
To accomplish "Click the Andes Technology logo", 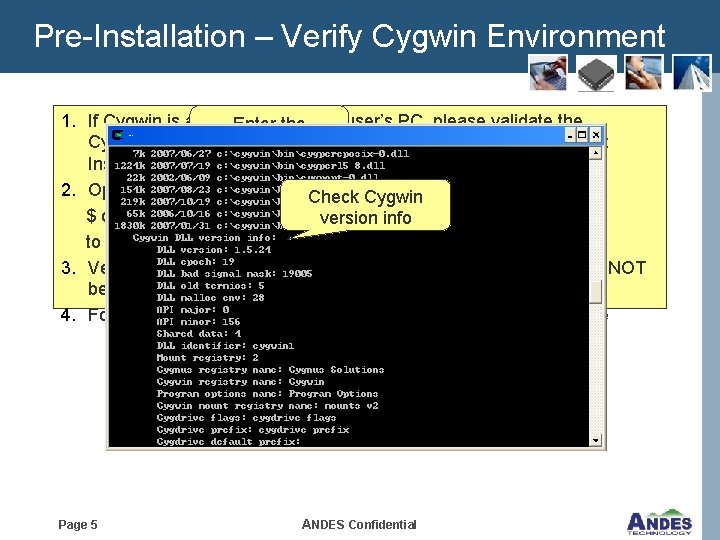I will pyautogui.click(x=659, y=522).
